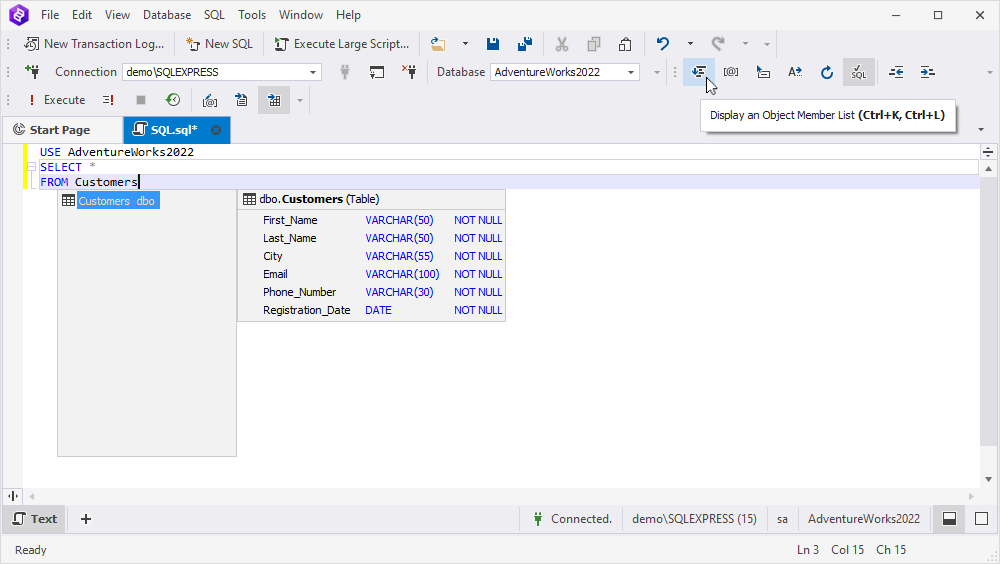Click the Refresh suggestions cache icon
This screenshot has width=1000, height=564.
827,72
